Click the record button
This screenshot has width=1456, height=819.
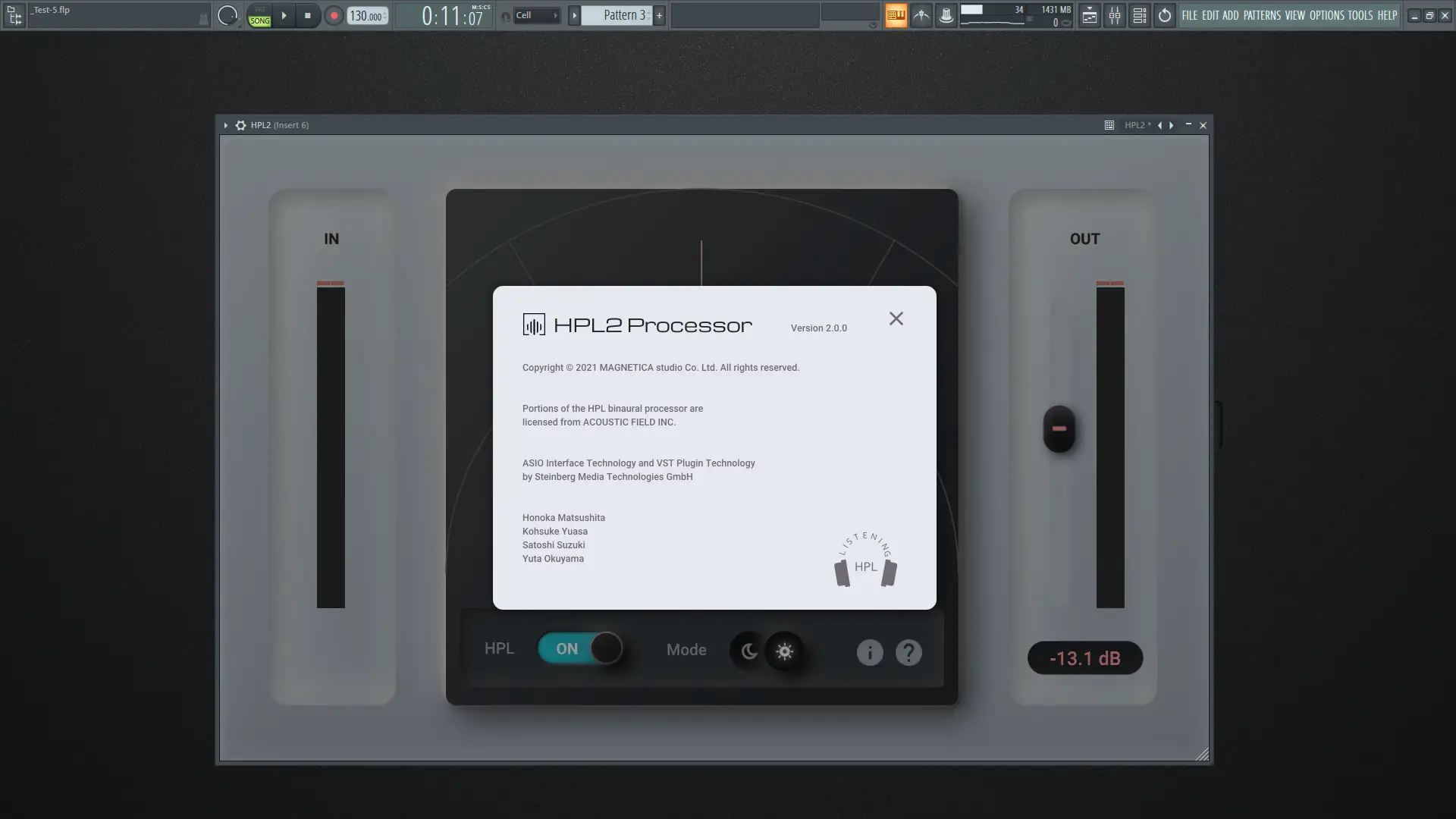[334, 15]
